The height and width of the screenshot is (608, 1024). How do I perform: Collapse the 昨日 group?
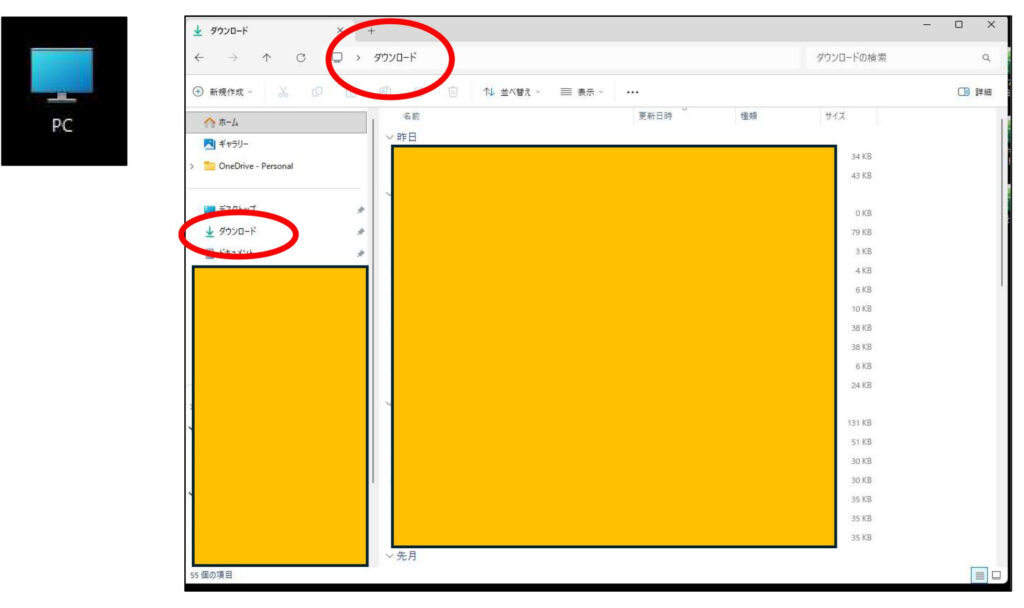coord(390,136)
